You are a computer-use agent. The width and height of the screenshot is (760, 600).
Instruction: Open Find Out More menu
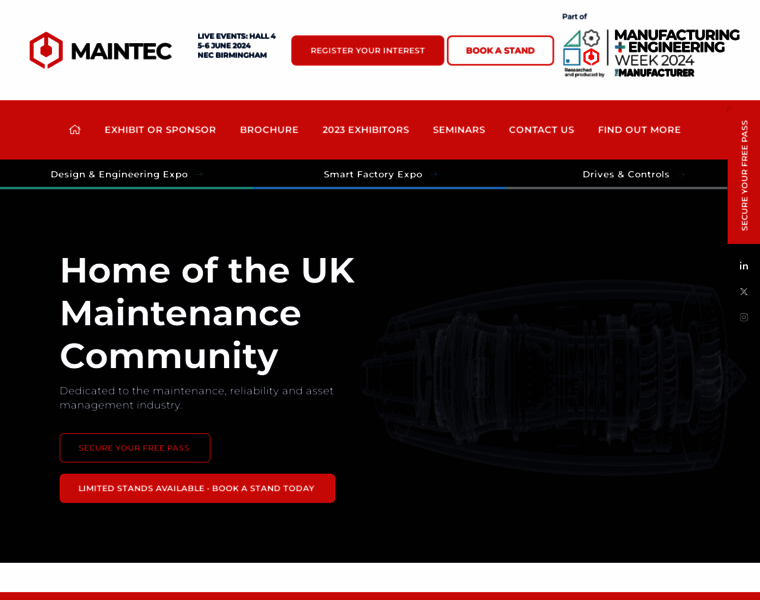click(x=639, y=130)
